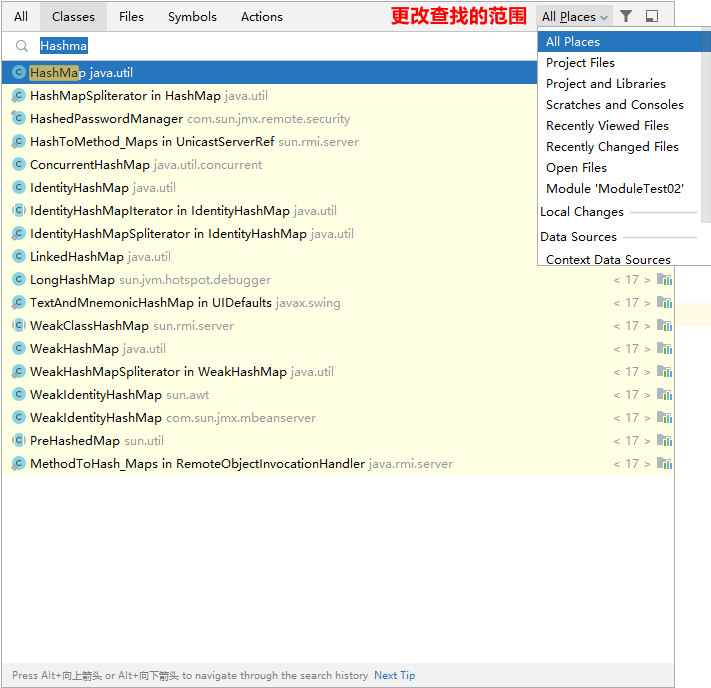Select LongHashMap sun.jvm.hotspot.debugger result

pyautogui.click(x=338, y=280)
